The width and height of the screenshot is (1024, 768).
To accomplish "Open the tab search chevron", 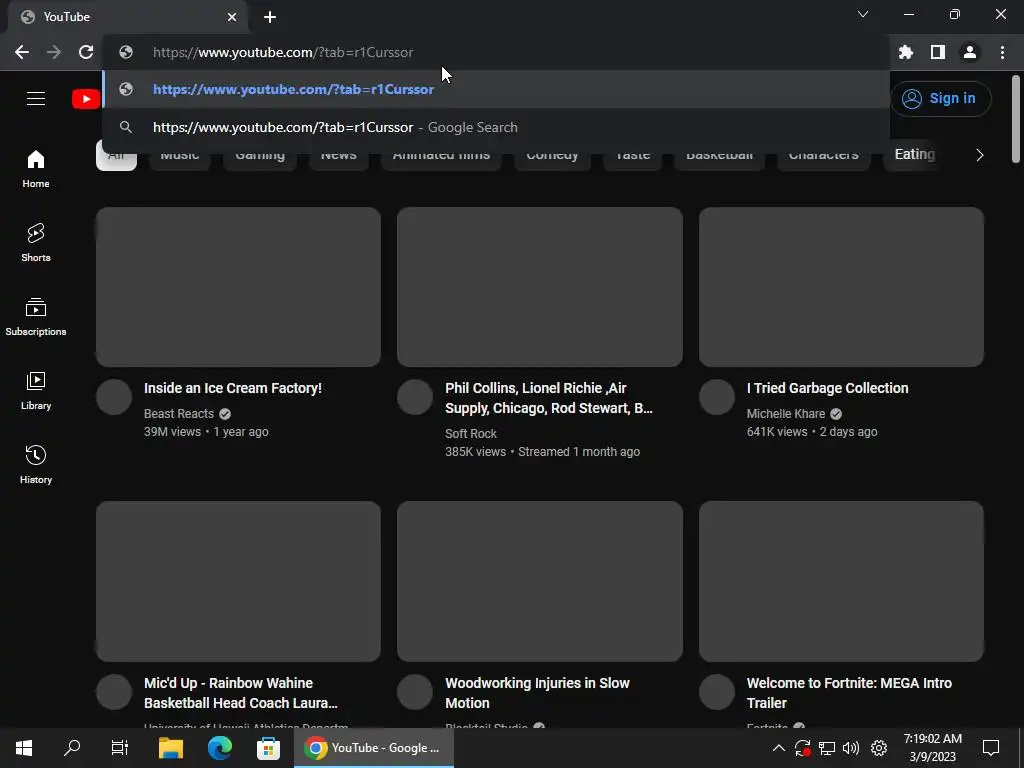I will pyautogui.click(x=863, y=14).
